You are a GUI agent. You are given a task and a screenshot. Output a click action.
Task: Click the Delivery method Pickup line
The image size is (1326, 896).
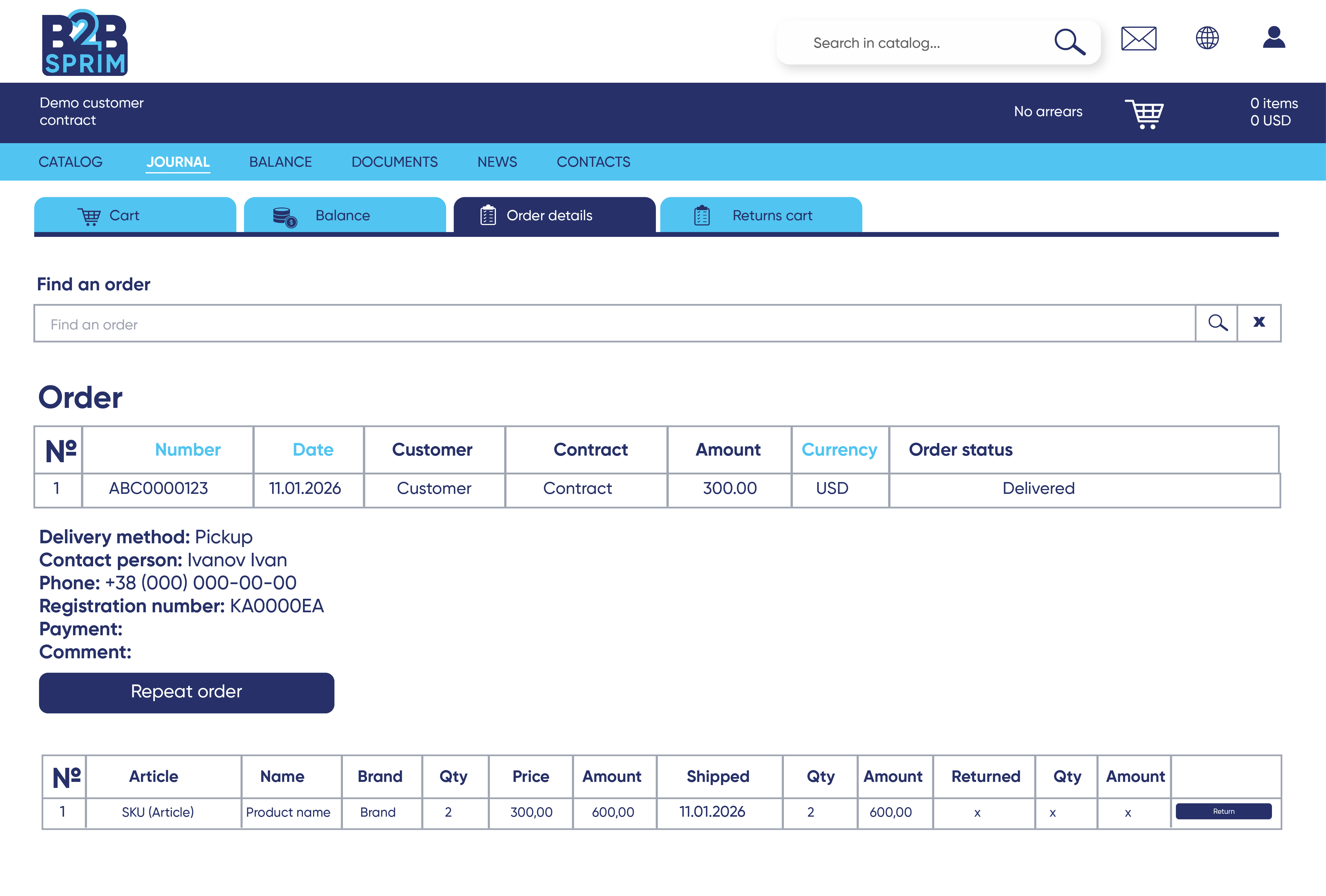coord(146,538)
